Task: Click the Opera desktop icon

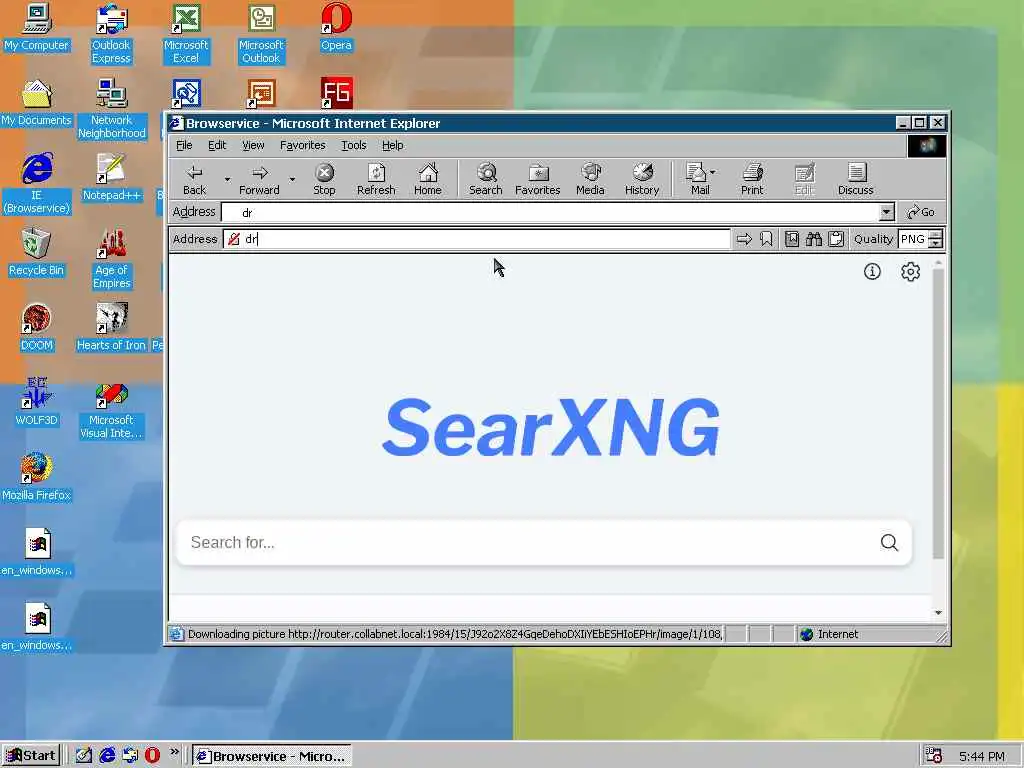Action: [x=336, y=27]
